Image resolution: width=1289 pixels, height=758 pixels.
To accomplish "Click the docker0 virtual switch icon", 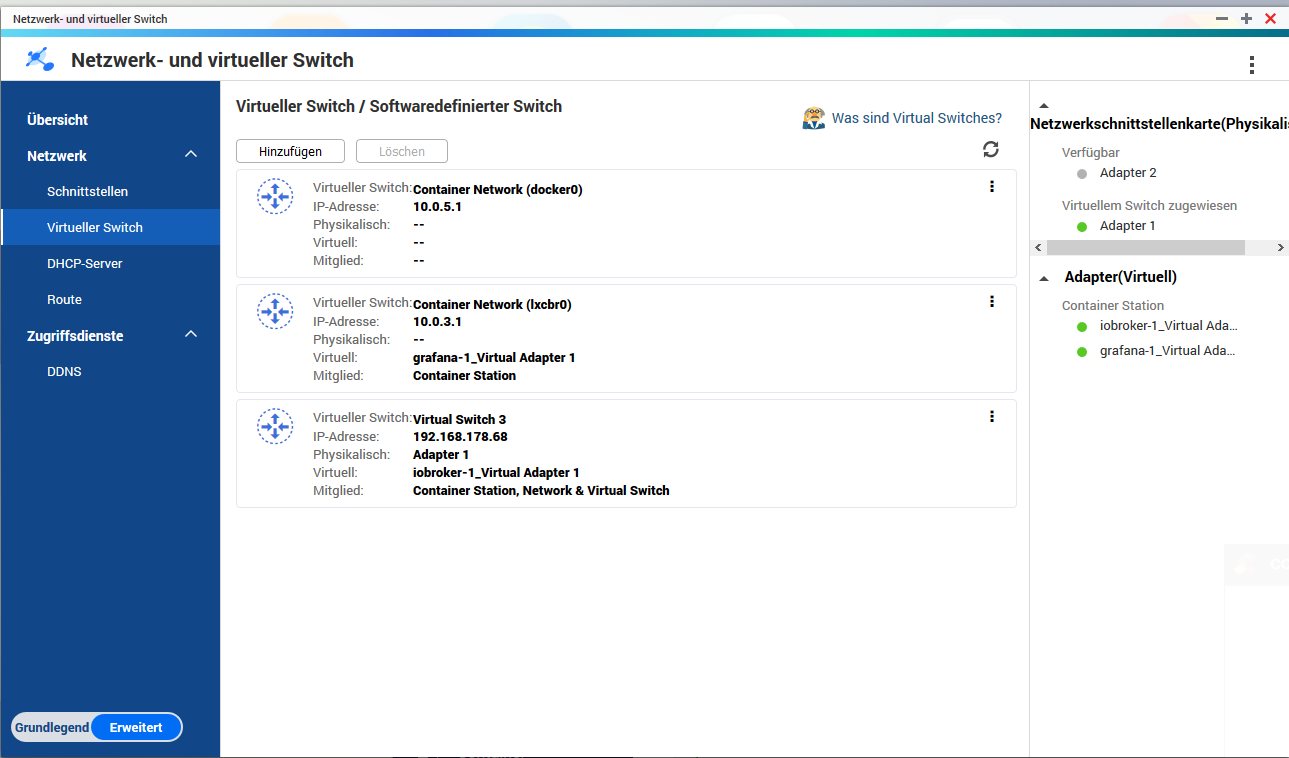I will pos(275,196).
